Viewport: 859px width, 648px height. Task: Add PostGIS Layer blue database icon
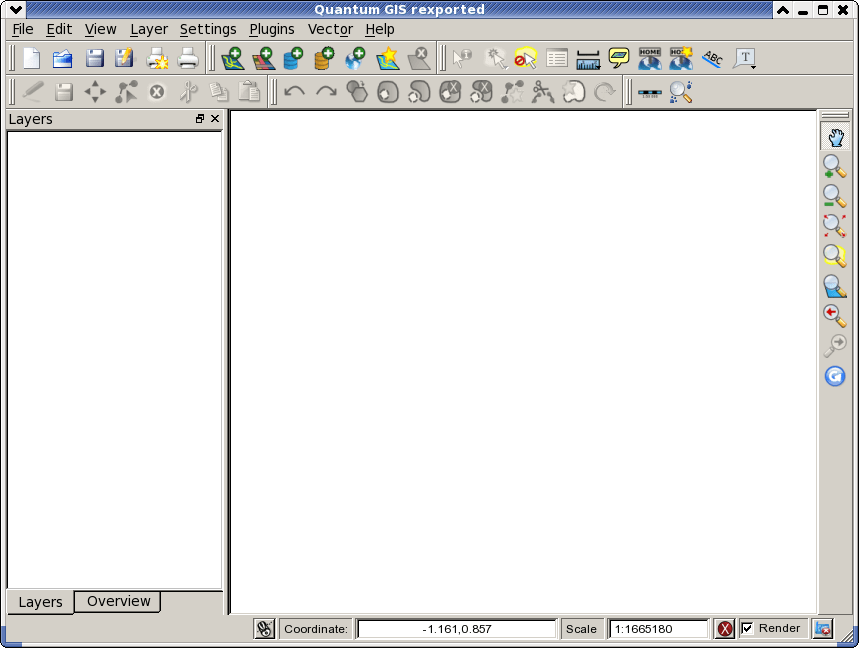(x=294, y=59)
